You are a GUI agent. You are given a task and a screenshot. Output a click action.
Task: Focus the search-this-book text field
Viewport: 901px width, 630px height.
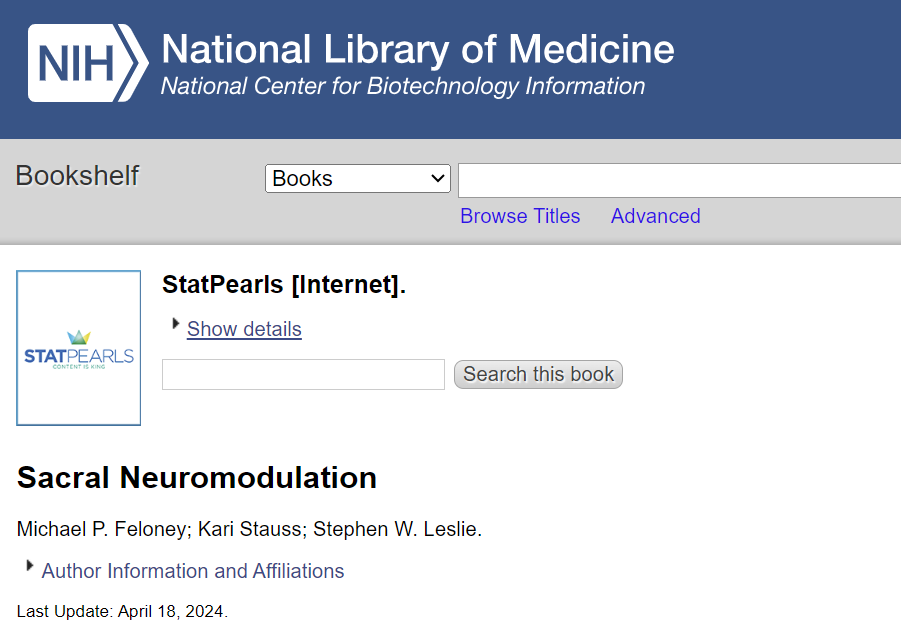(303, 375)
